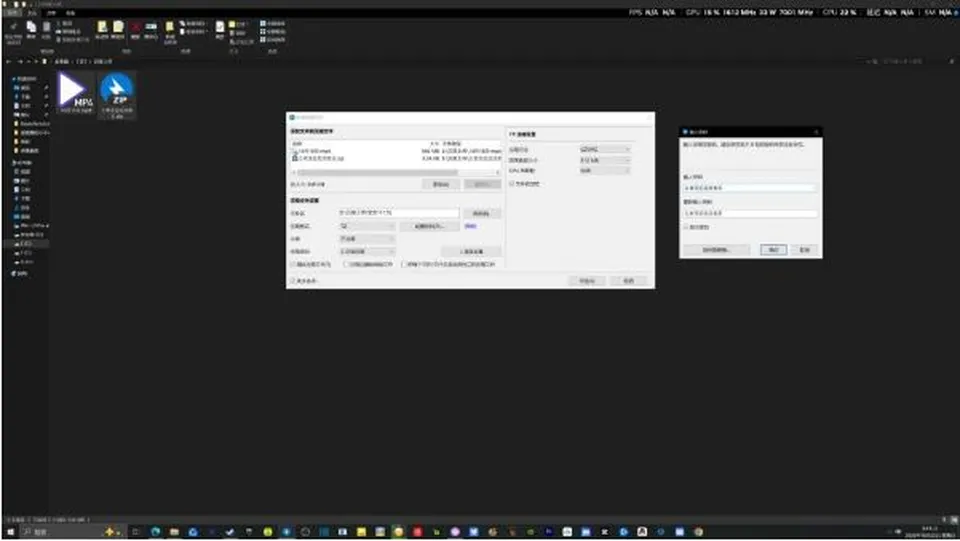Screen dimensions: 960x541
Task: Click the OK button in the password dialog
Action: point(773,250)
